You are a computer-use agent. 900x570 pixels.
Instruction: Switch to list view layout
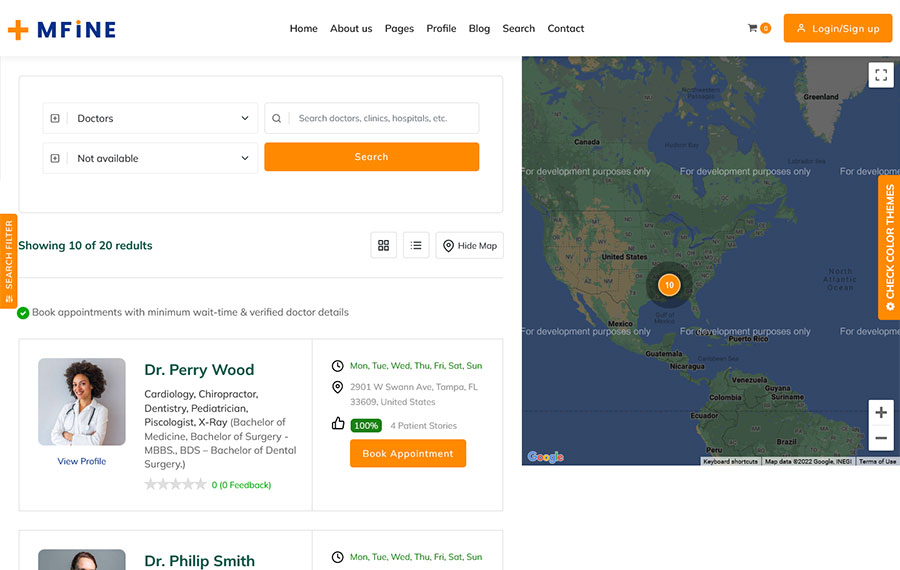pyautogui.click(x=416, y=245)
